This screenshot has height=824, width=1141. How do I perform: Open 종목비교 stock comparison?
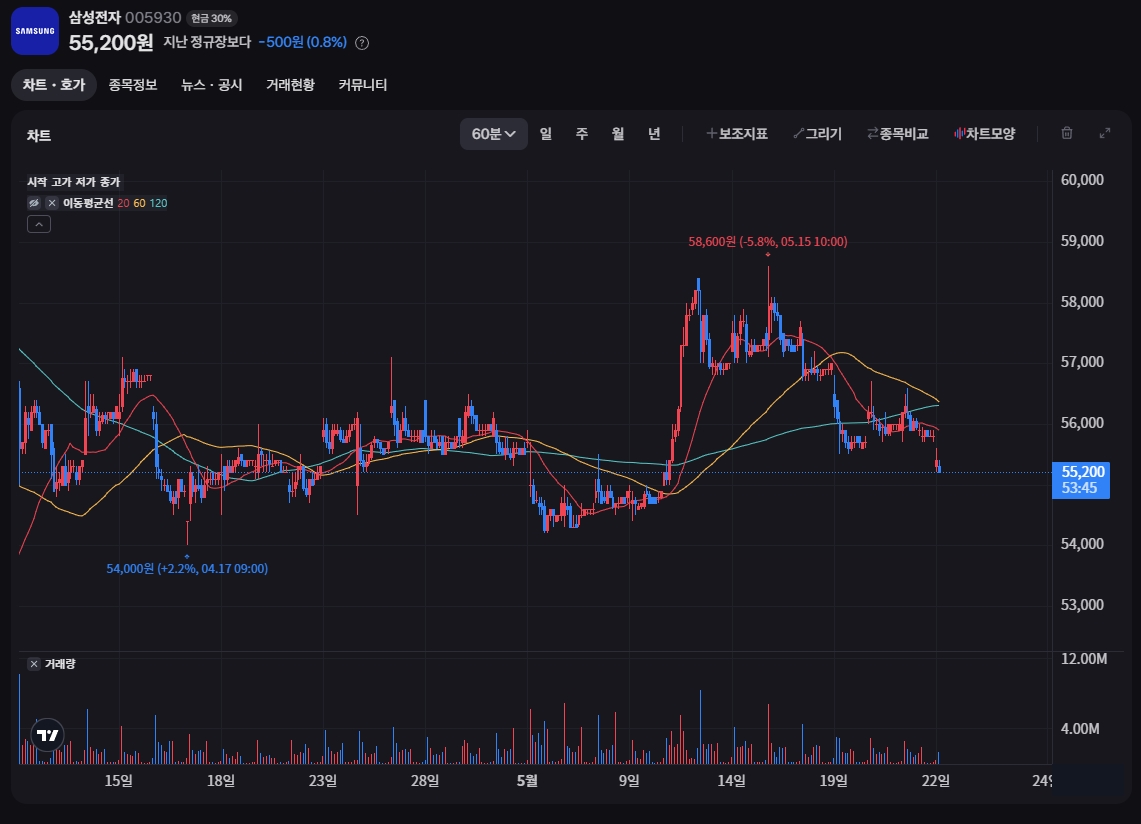tap(898, 134)
